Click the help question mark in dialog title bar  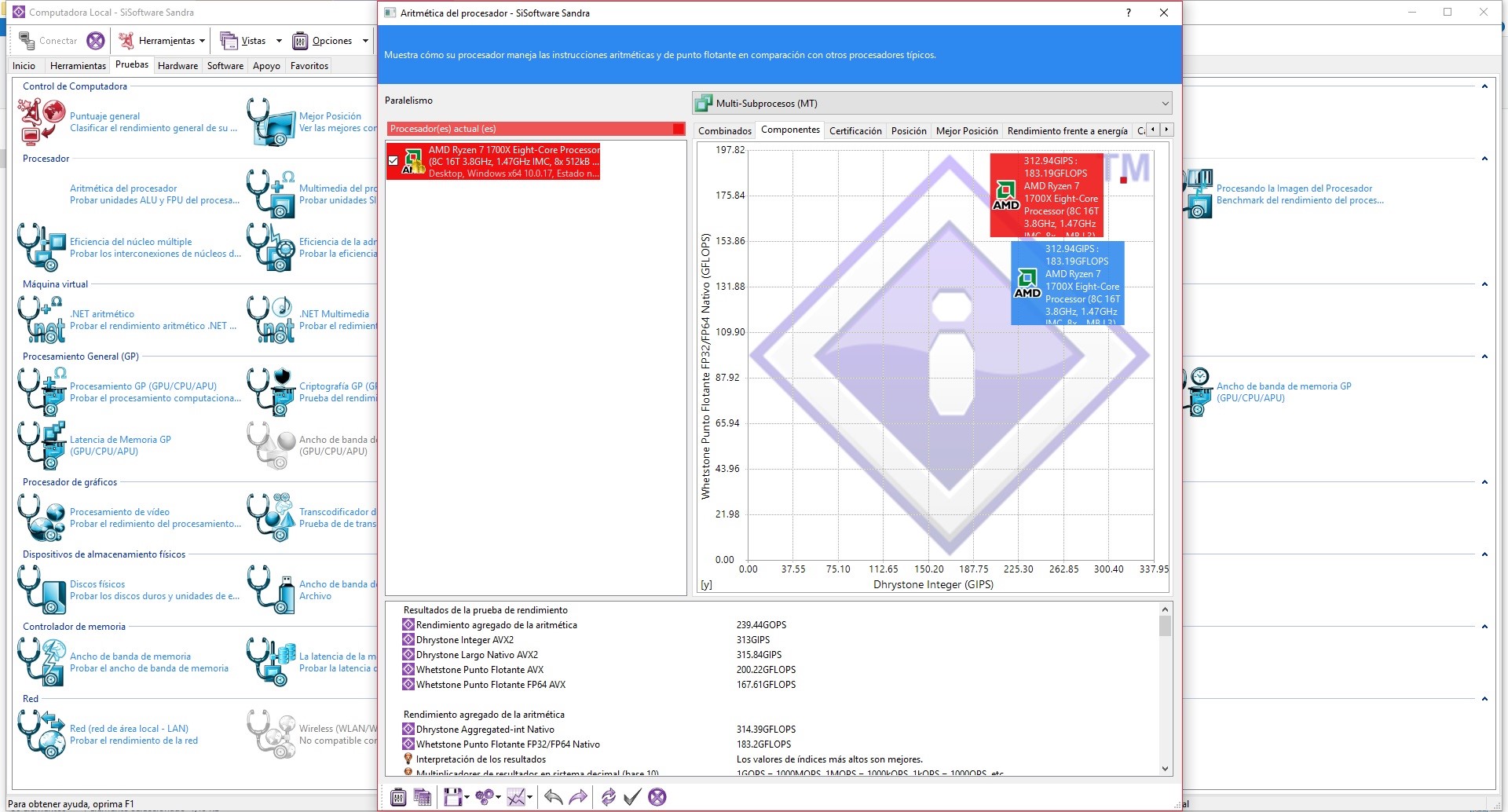tap(1129, 13)
